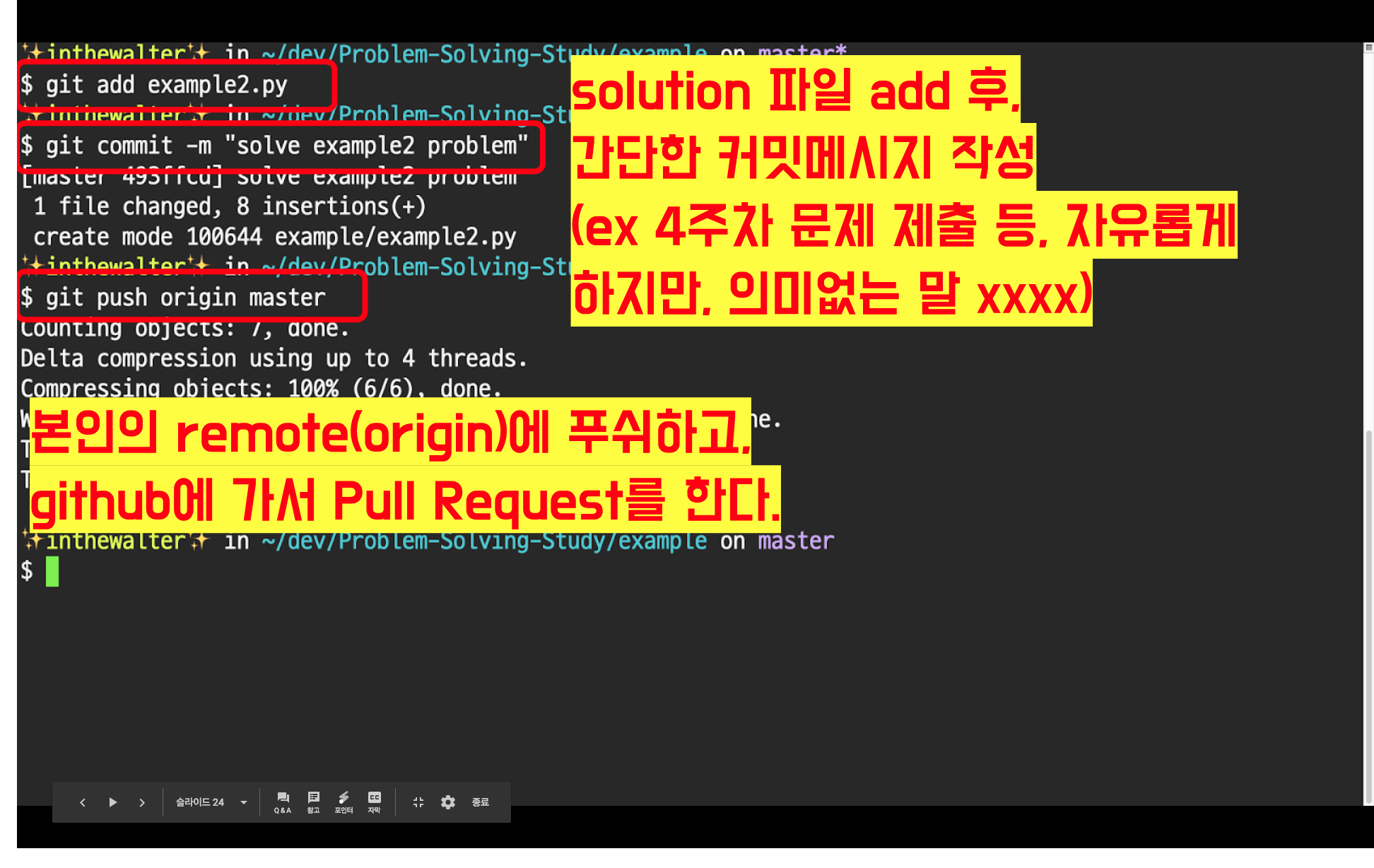Click 종료 to end the presentation
Viewport: 1374px width, 868px height.
(481, 802)
